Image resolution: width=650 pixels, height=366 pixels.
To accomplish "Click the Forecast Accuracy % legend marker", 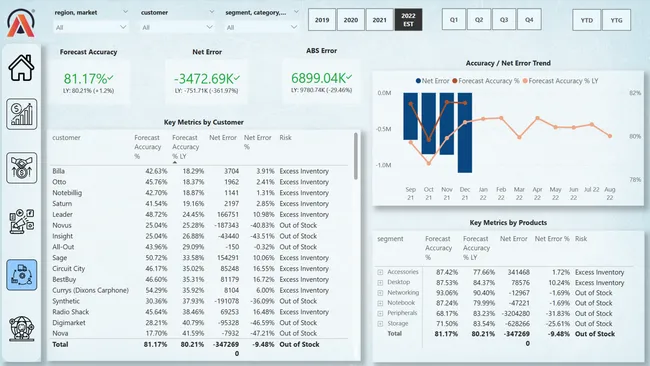I will tap(455, 81).
